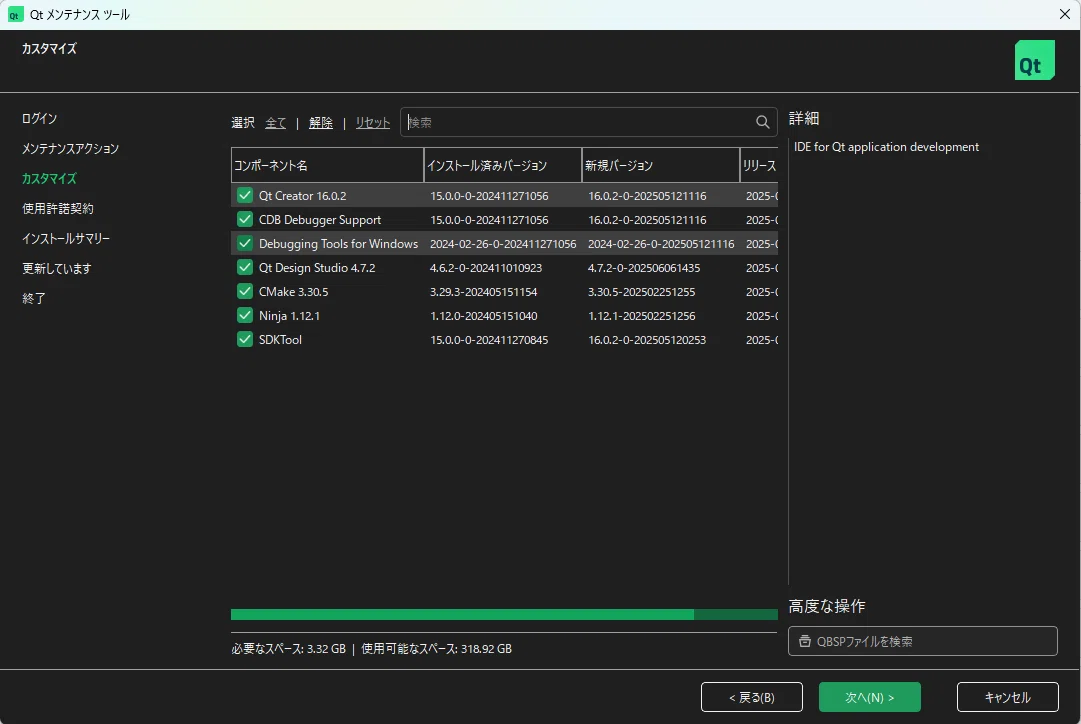The width and height of the screenshot is (1081, 724).
Task: Click the リセット reset link
Action: [x=372, y=123]
